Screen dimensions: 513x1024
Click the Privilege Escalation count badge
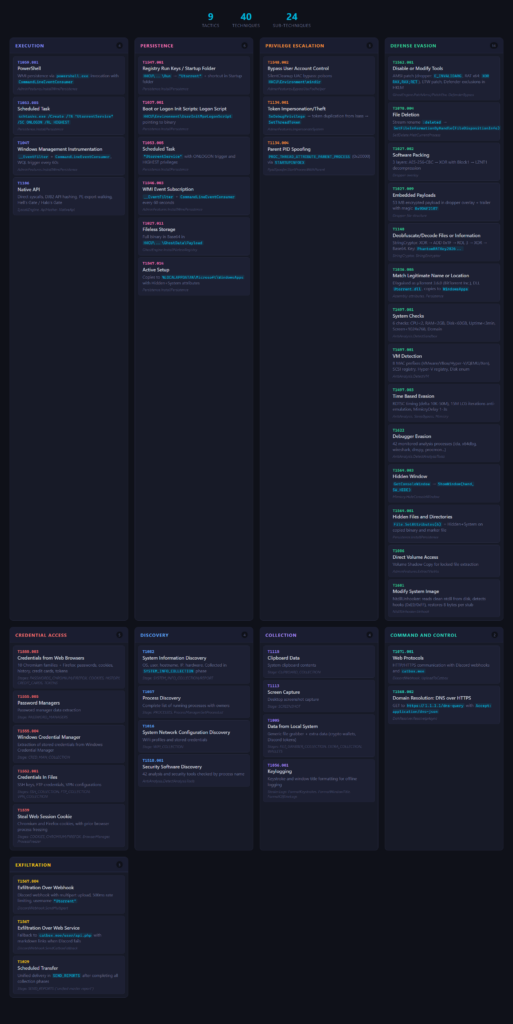(370, 46)
